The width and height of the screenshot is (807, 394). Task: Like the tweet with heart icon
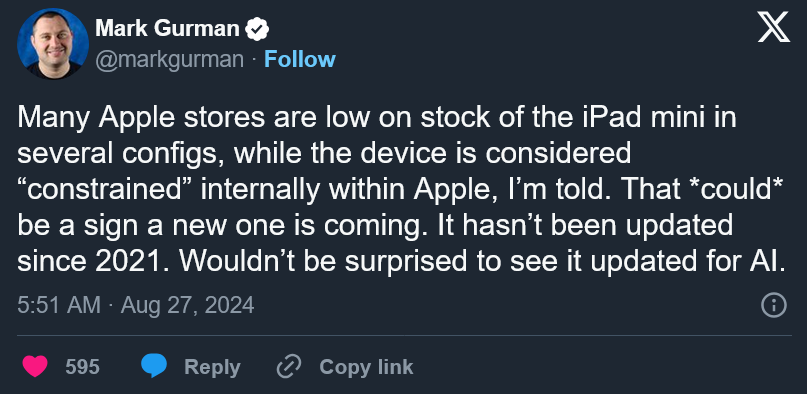[x=35, y=367]
